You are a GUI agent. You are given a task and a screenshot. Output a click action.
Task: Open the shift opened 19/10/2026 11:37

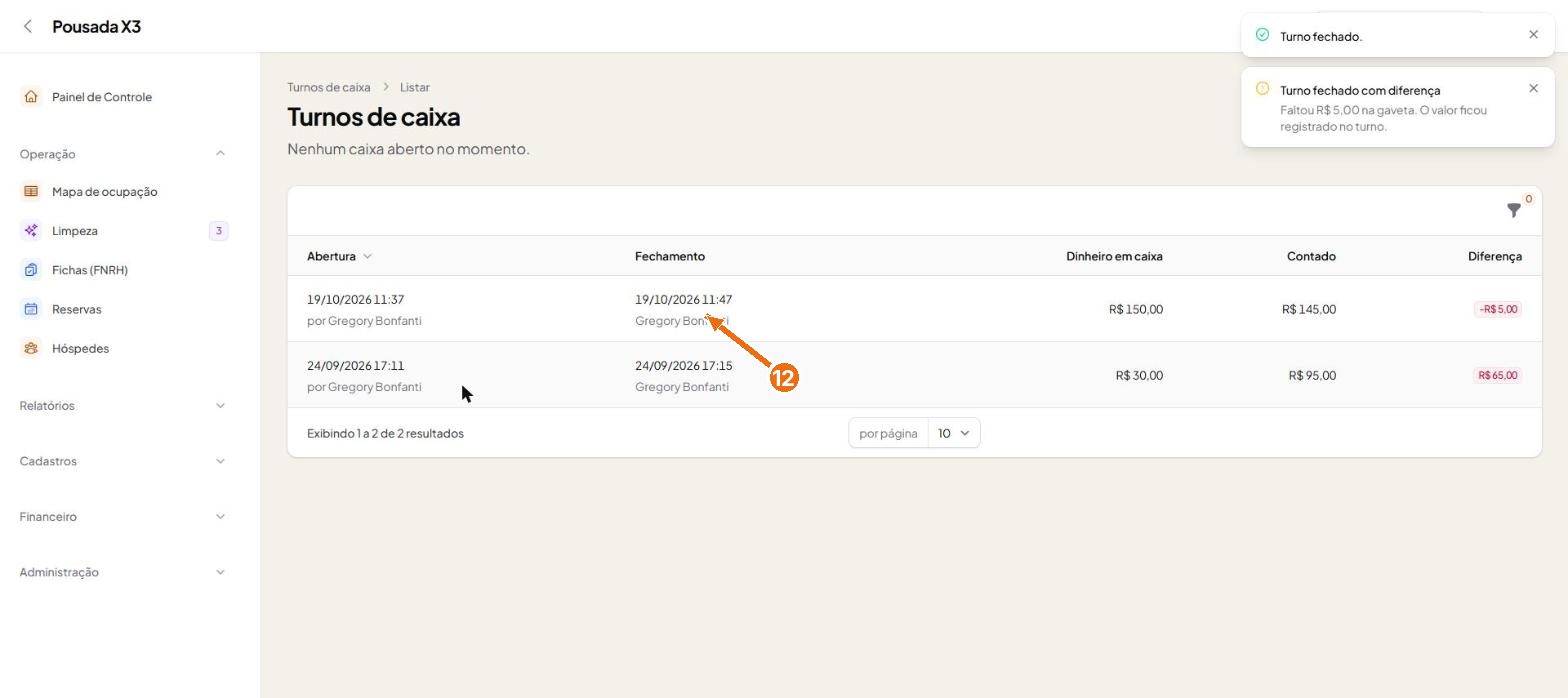pos(355,300)
